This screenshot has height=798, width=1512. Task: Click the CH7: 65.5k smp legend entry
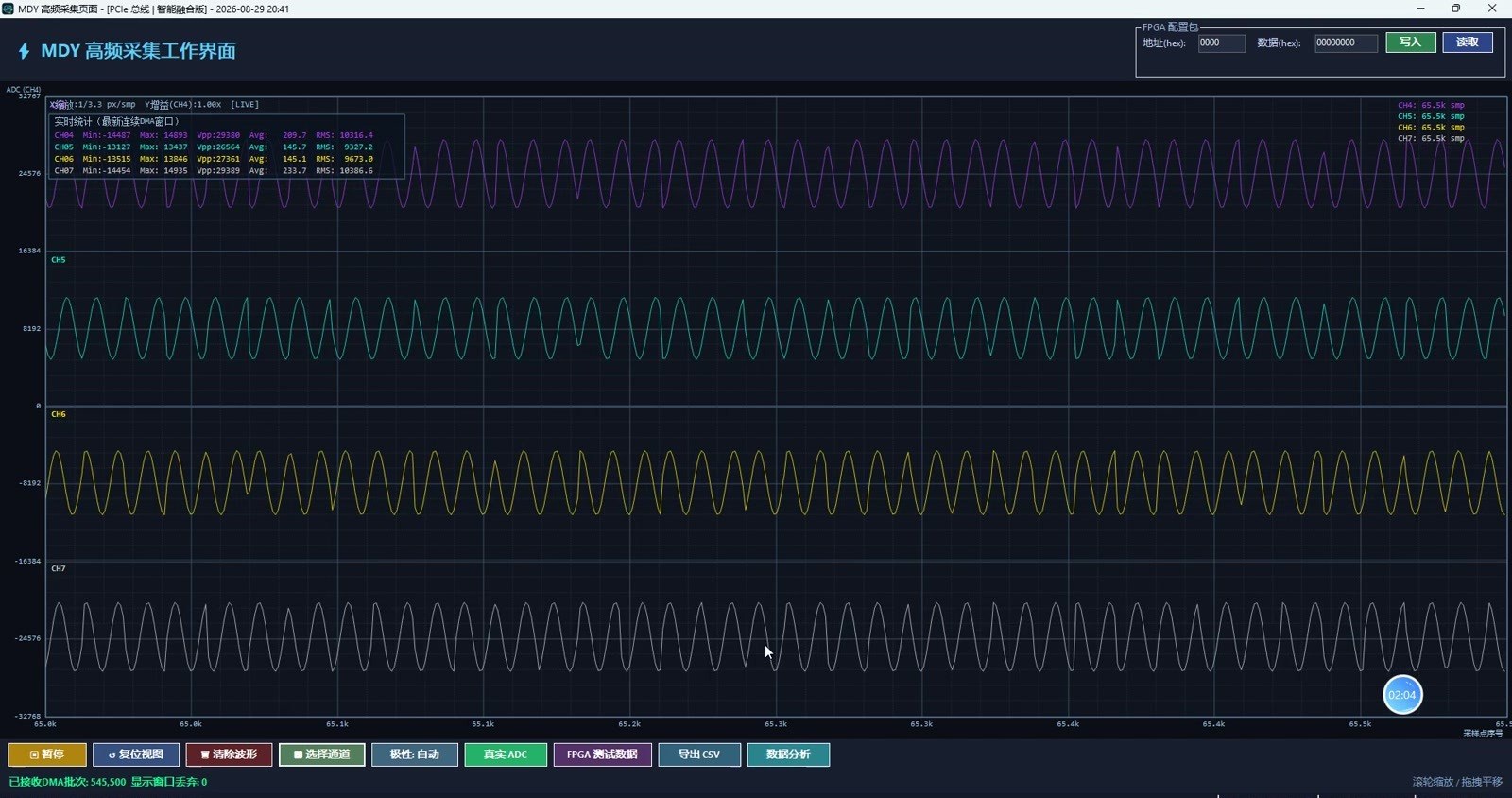(x=1431, y=139)
